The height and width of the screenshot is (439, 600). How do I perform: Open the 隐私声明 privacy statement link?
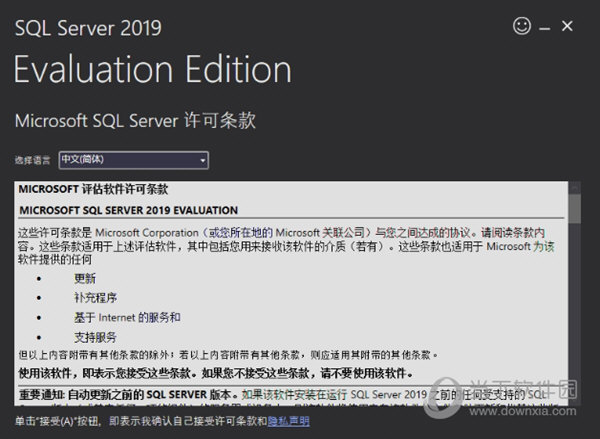[289, 421]
